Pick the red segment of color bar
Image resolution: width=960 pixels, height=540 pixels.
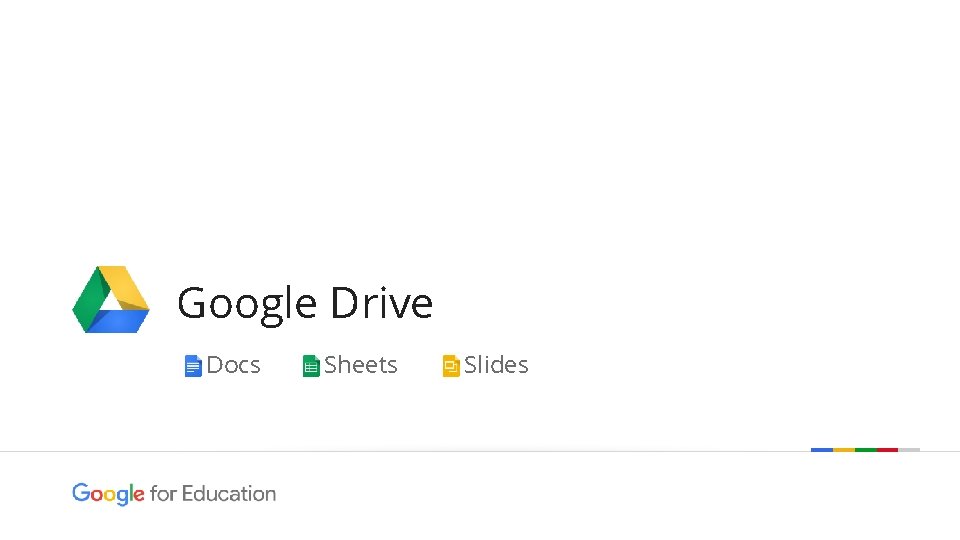click(887, 450)
